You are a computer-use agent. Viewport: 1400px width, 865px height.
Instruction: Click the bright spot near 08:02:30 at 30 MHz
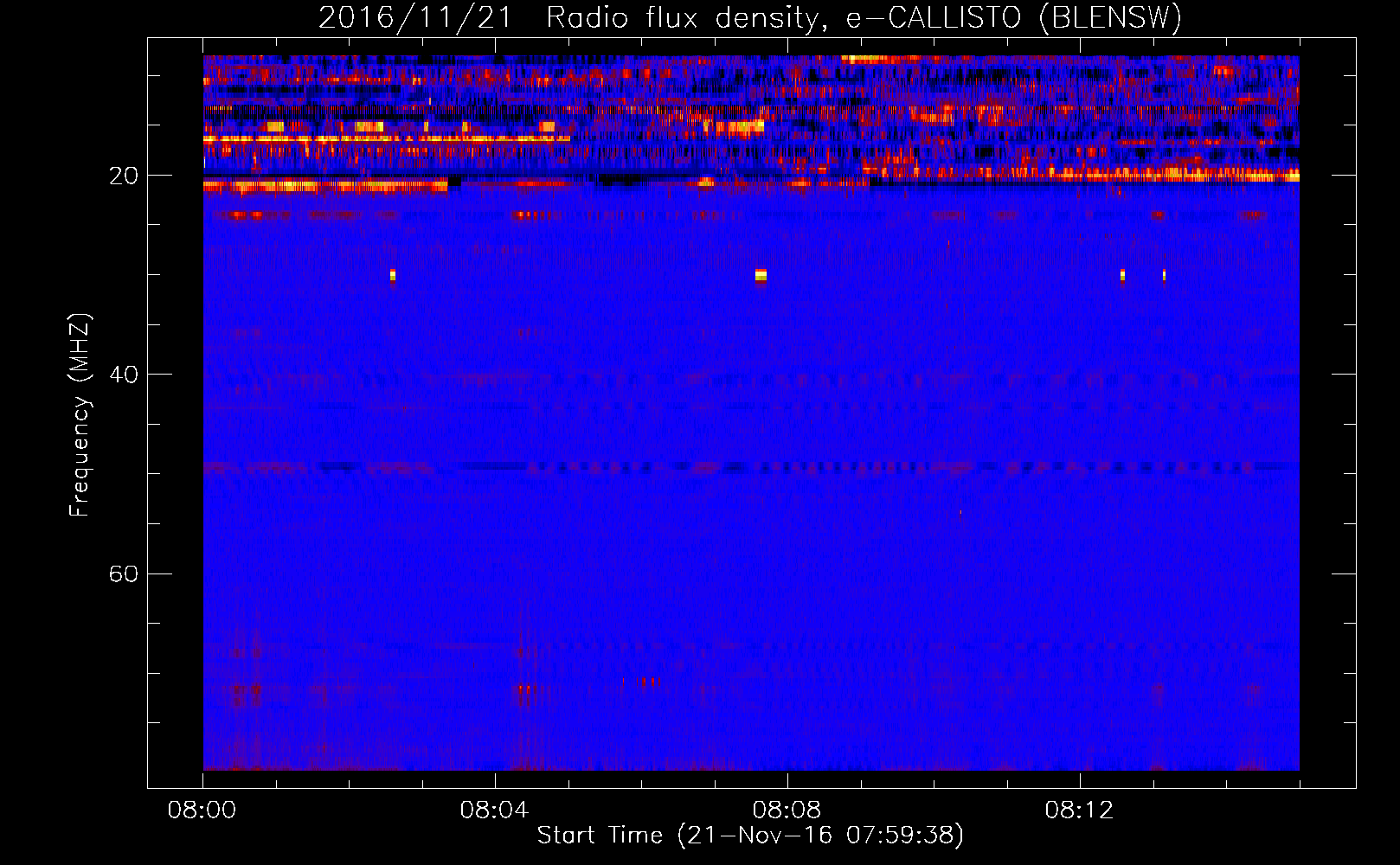pyautogui.click(x=393, y=276)
